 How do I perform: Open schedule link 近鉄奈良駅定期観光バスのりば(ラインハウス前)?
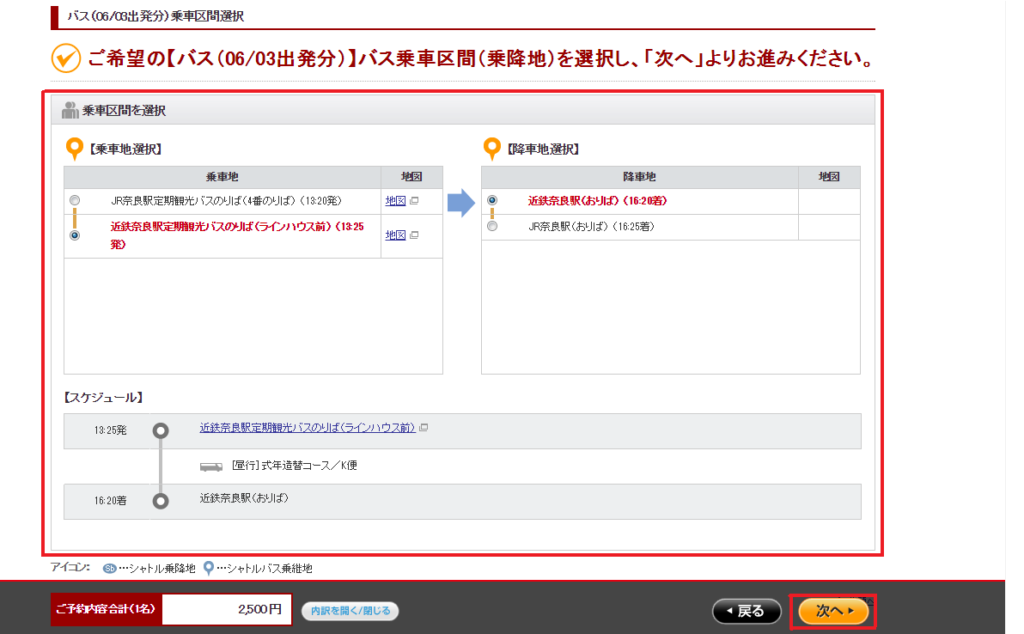pyautogui.click(x=307, y=428)
